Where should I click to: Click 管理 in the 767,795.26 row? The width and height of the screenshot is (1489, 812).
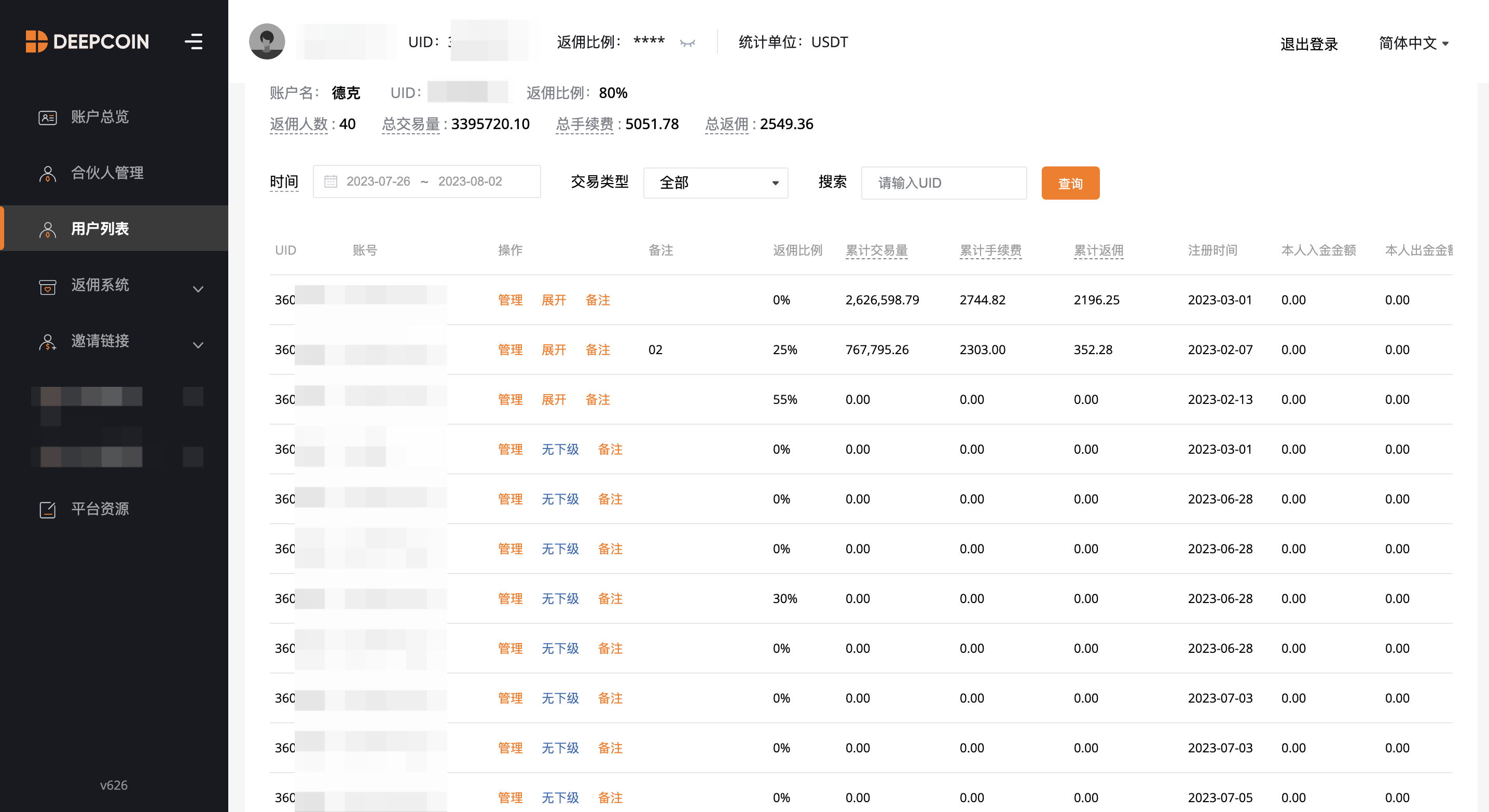pyautogui.click(x=511, y=350)
